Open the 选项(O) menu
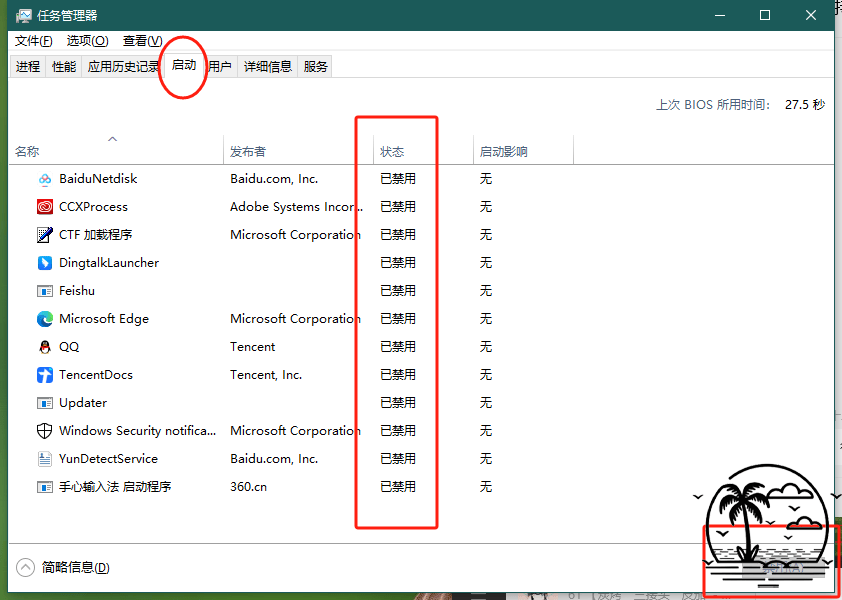 [88, 41]
